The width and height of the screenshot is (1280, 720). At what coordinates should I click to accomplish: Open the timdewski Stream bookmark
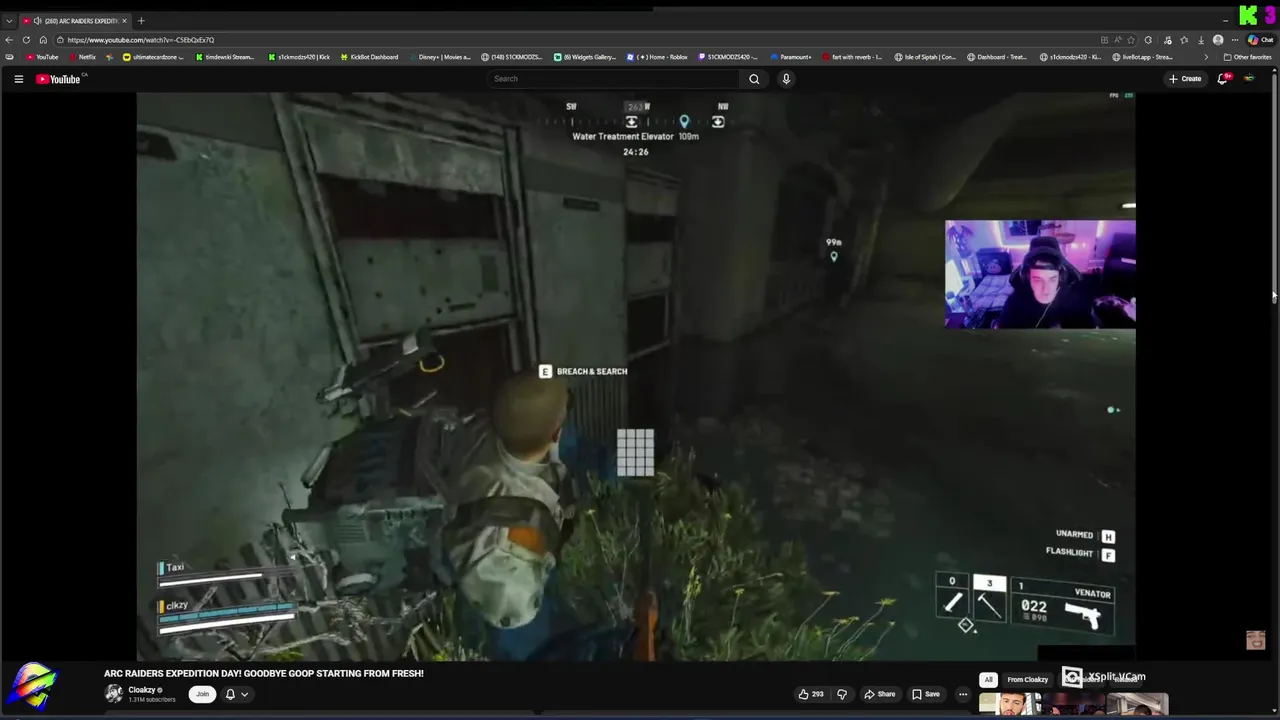[x=225, y=57]
